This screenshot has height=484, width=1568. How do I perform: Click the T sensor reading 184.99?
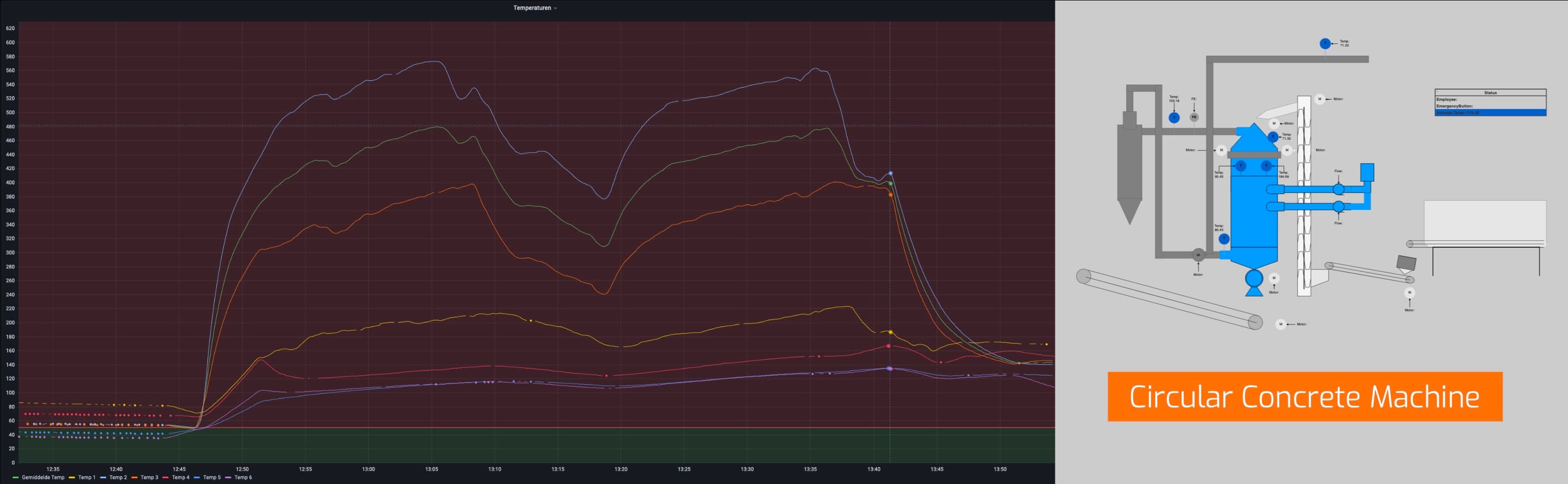(x=1267, y=166)
